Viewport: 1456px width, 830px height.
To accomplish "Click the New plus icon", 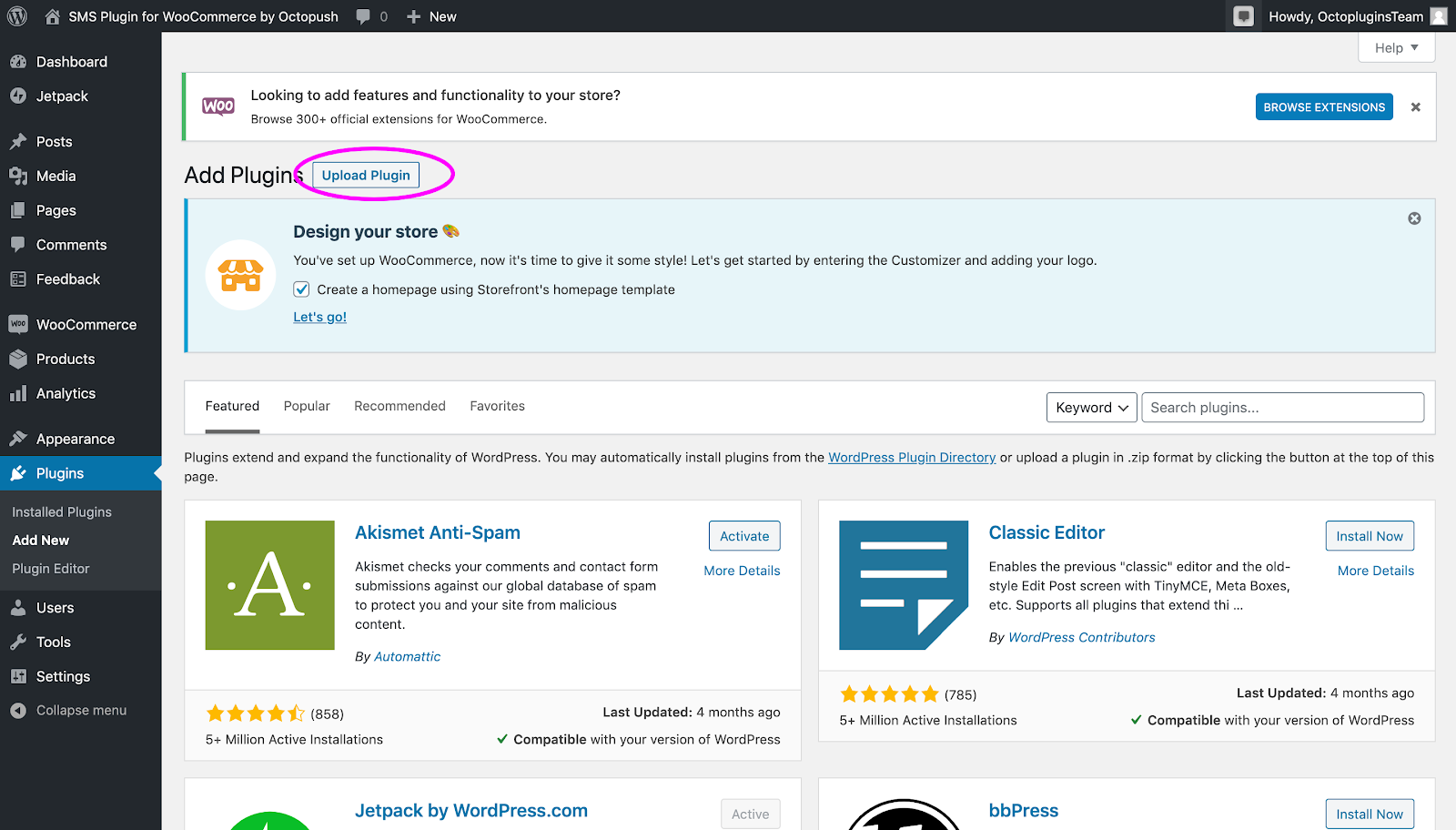I will [x=413, y=16].
